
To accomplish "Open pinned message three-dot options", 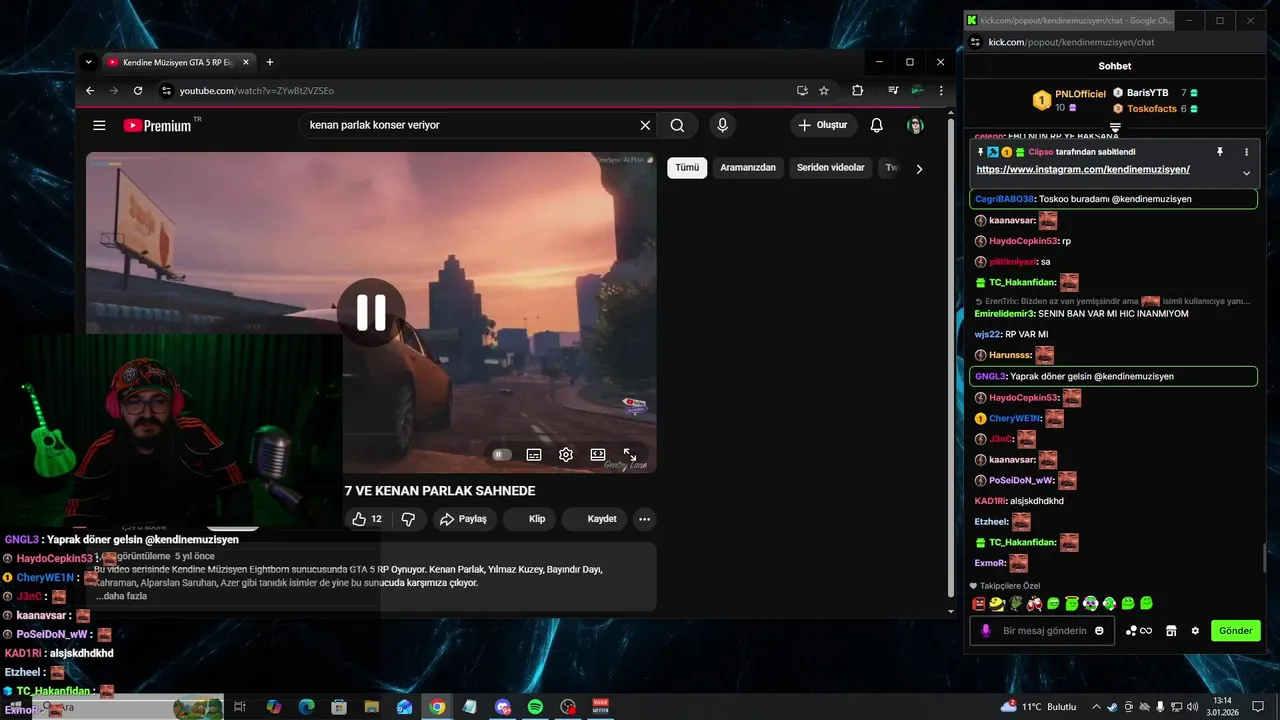I will point(1246,152).
